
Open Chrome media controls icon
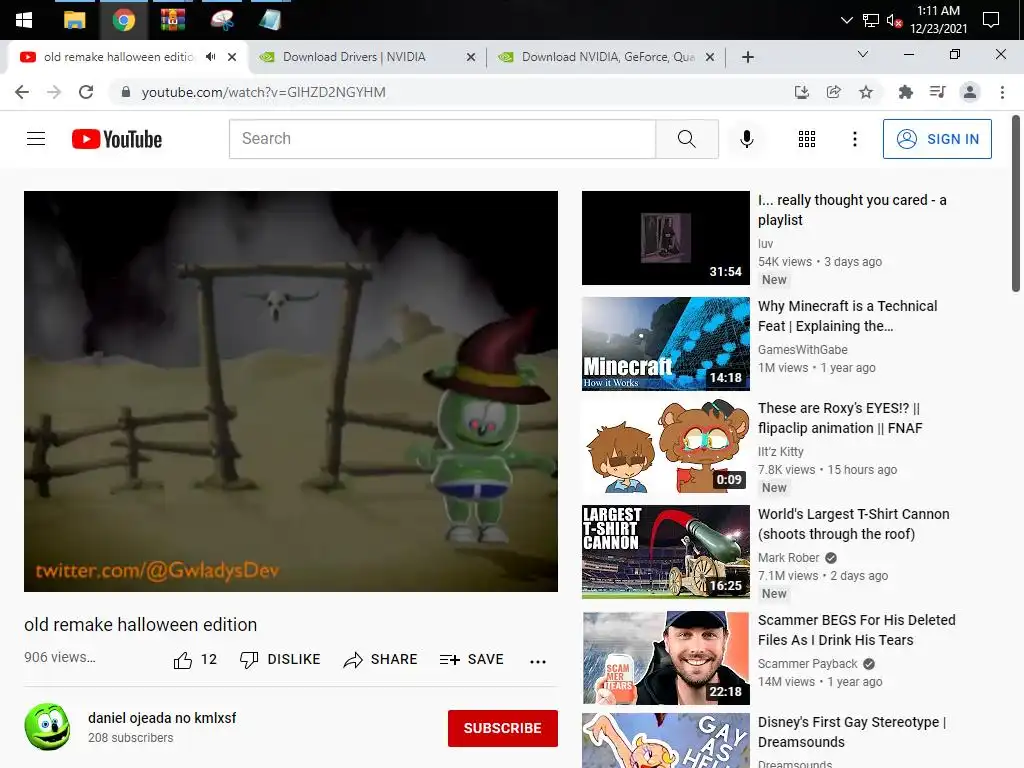tap(937, 92)
